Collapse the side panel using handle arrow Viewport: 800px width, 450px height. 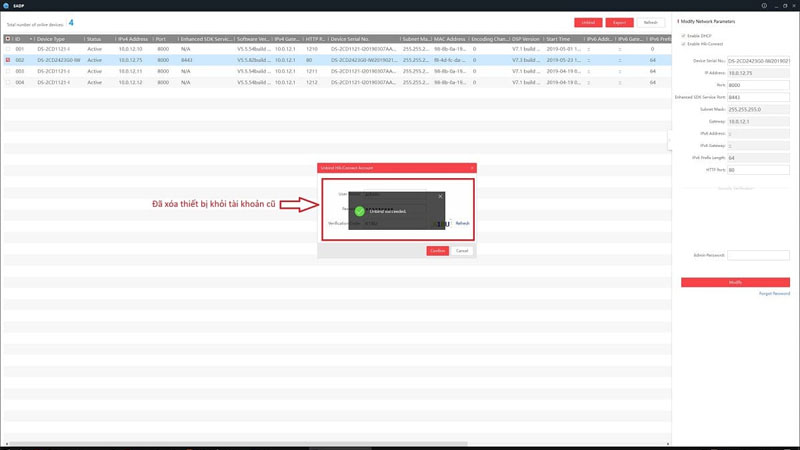(x=669, y=138)
